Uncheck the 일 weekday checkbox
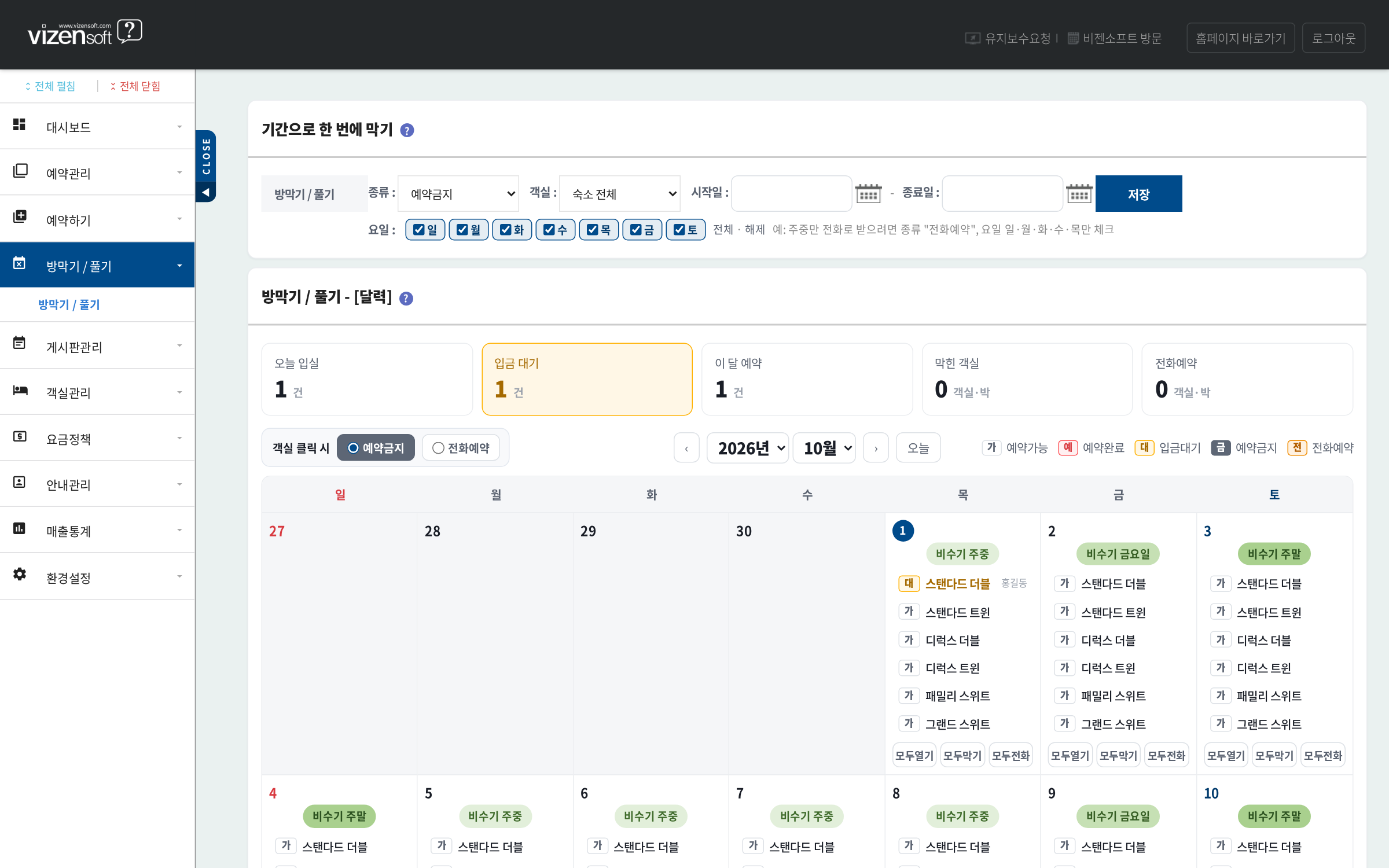 point(419,230)
